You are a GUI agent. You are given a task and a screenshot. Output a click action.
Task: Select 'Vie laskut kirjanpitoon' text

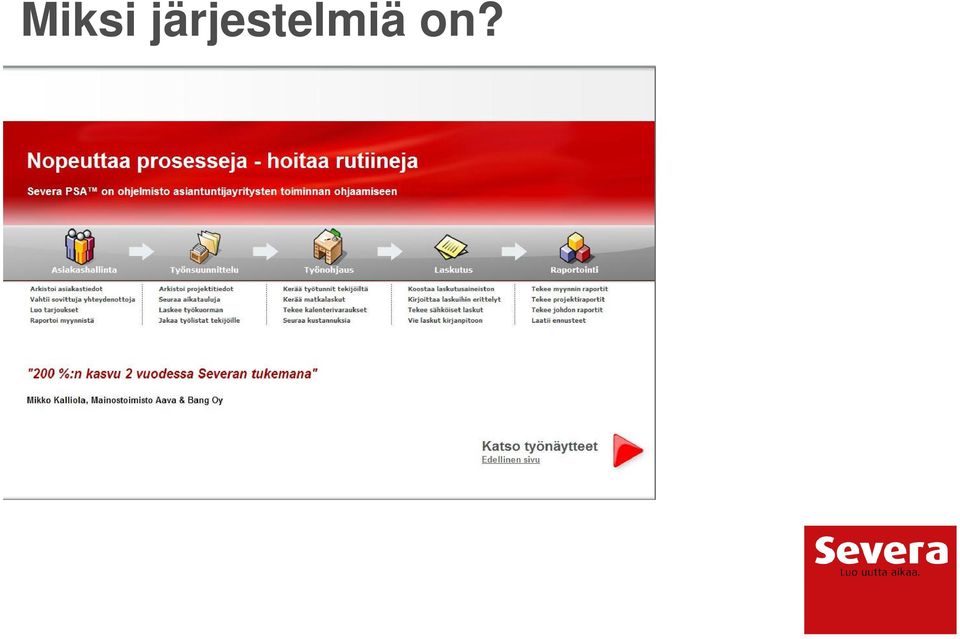click(x=445, y=320)
